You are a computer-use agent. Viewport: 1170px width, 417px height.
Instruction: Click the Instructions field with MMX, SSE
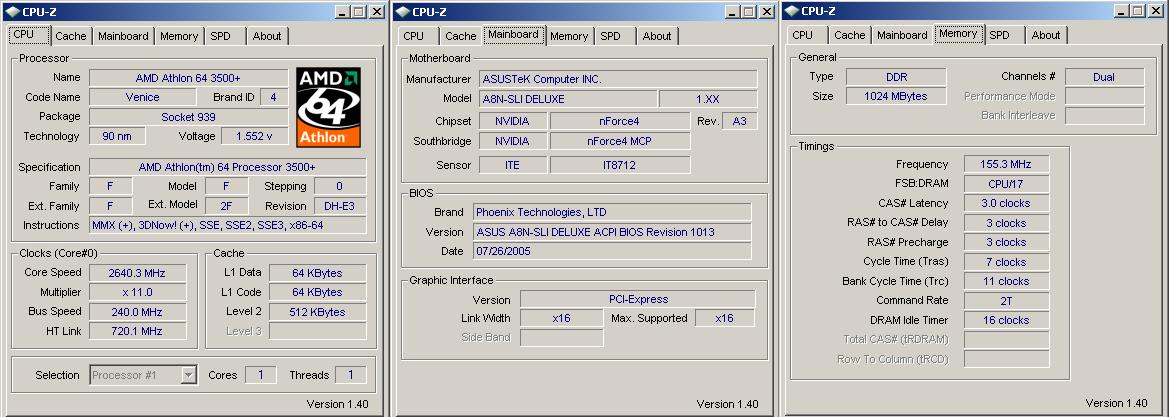[x=228, y=225]
